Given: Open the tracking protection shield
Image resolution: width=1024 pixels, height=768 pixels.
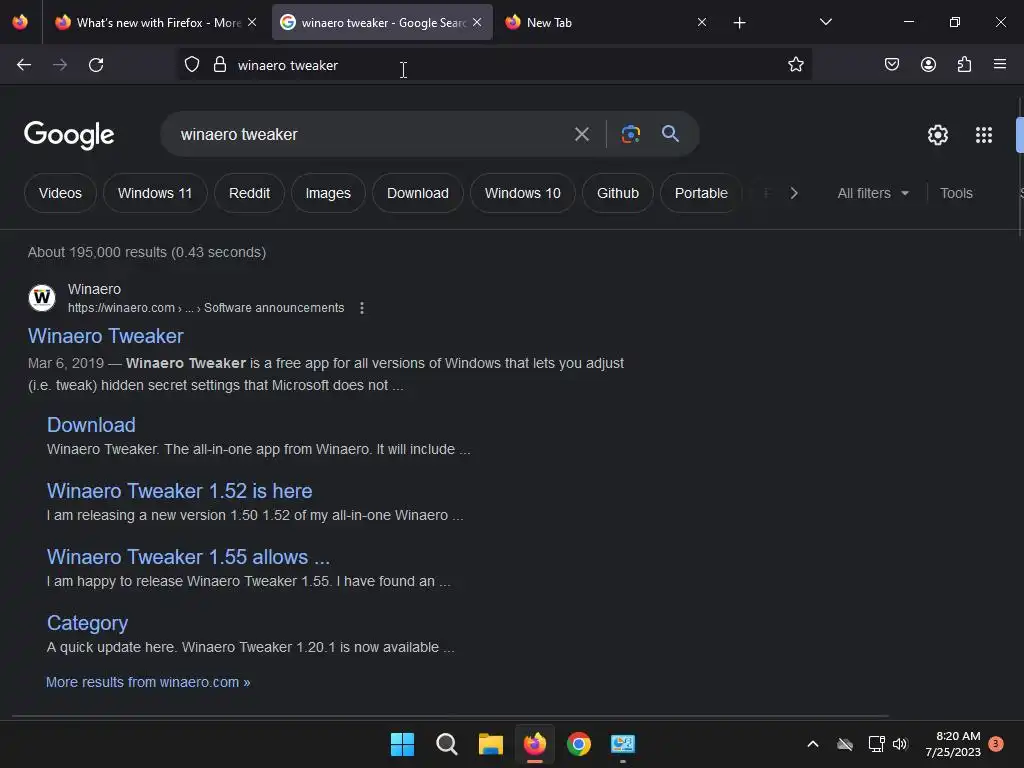Looking at the screenshot, I should (x=191, y=65).
